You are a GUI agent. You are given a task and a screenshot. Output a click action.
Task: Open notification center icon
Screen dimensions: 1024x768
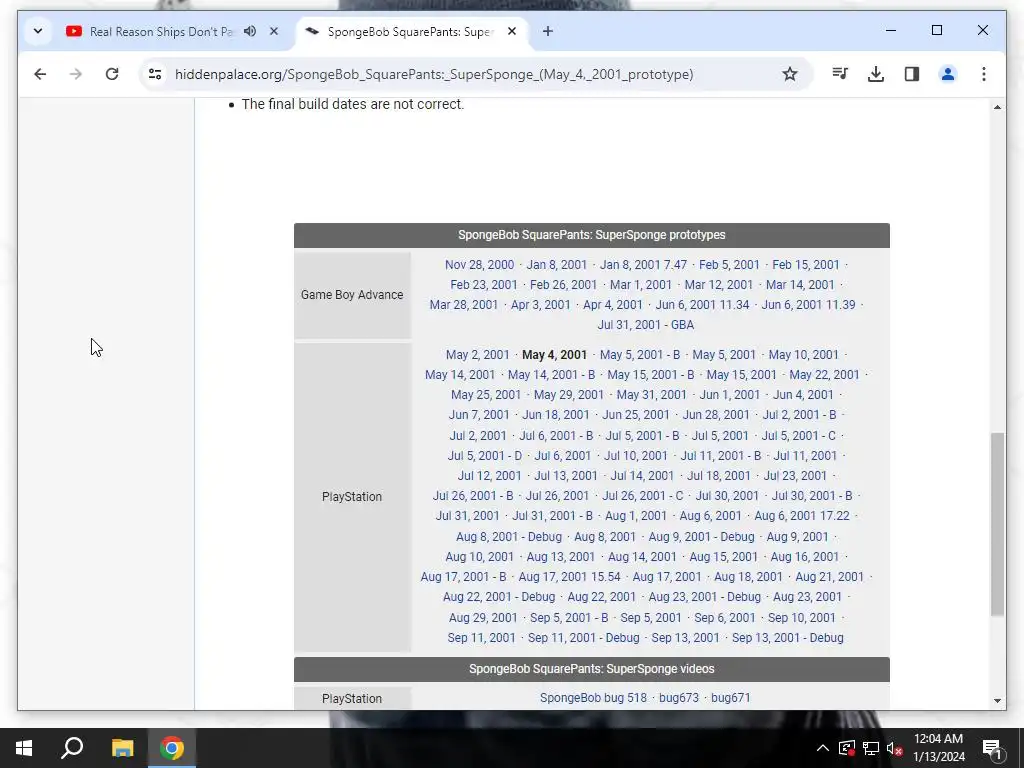coord(992,748)
